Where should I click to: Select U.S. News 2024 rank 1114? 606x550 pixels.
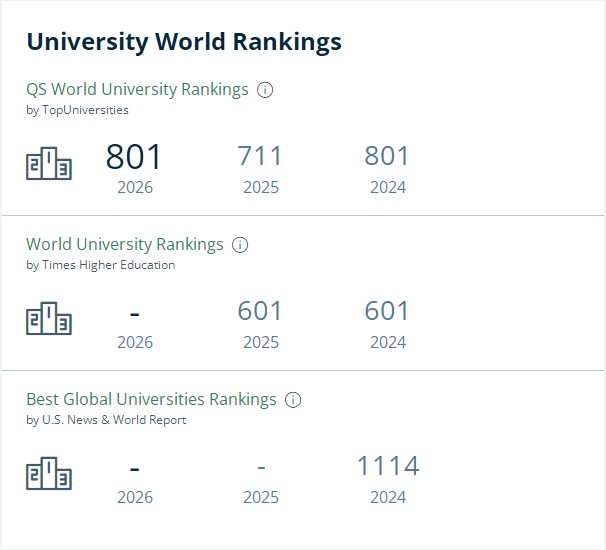[388, 466]
